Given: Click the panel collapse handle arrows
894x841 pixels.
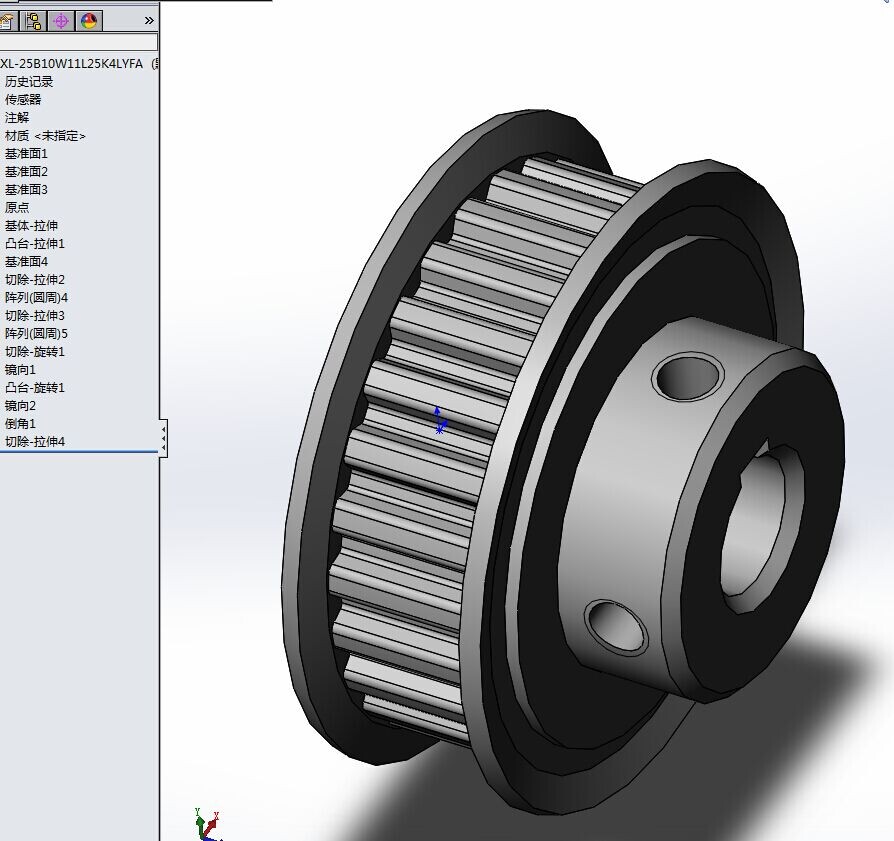Looking at the screenshot, I should tap(164, 438).
